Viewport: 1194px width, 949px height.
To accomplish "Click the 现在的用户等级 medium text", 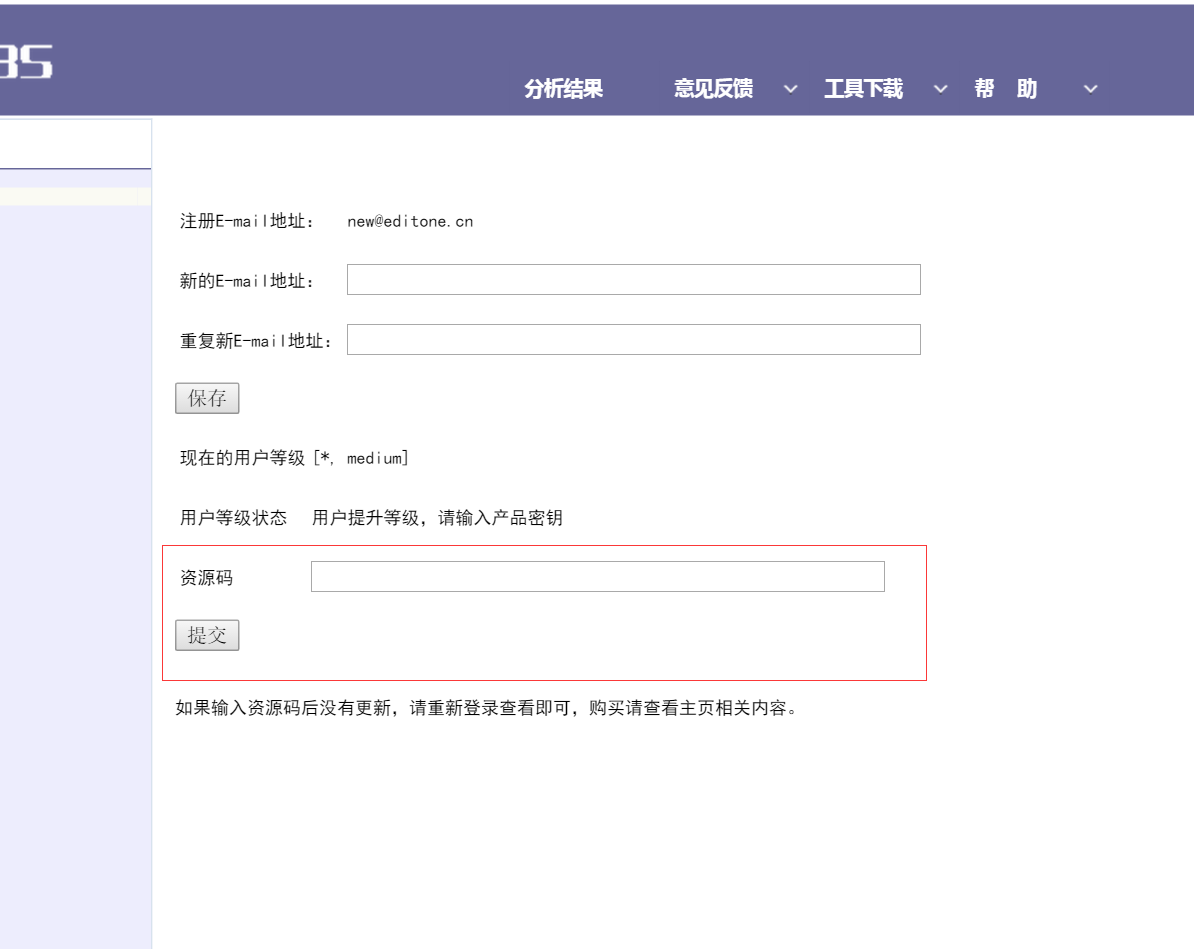I will pos(294,458).
